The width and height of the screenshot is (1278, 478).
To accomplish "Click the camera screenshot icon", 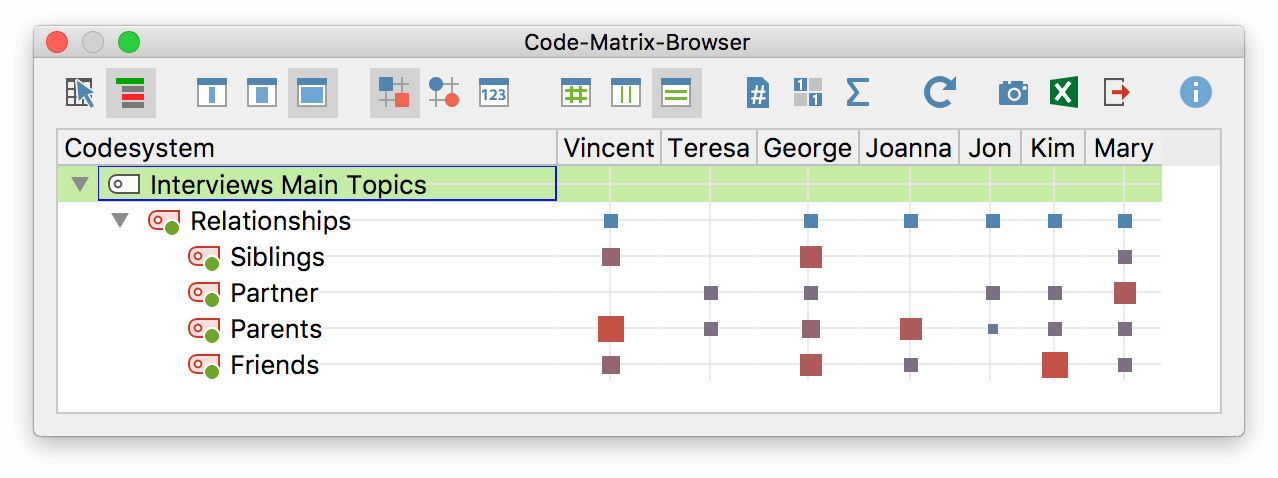I will pyautogui.click(x=1013, y=93).
